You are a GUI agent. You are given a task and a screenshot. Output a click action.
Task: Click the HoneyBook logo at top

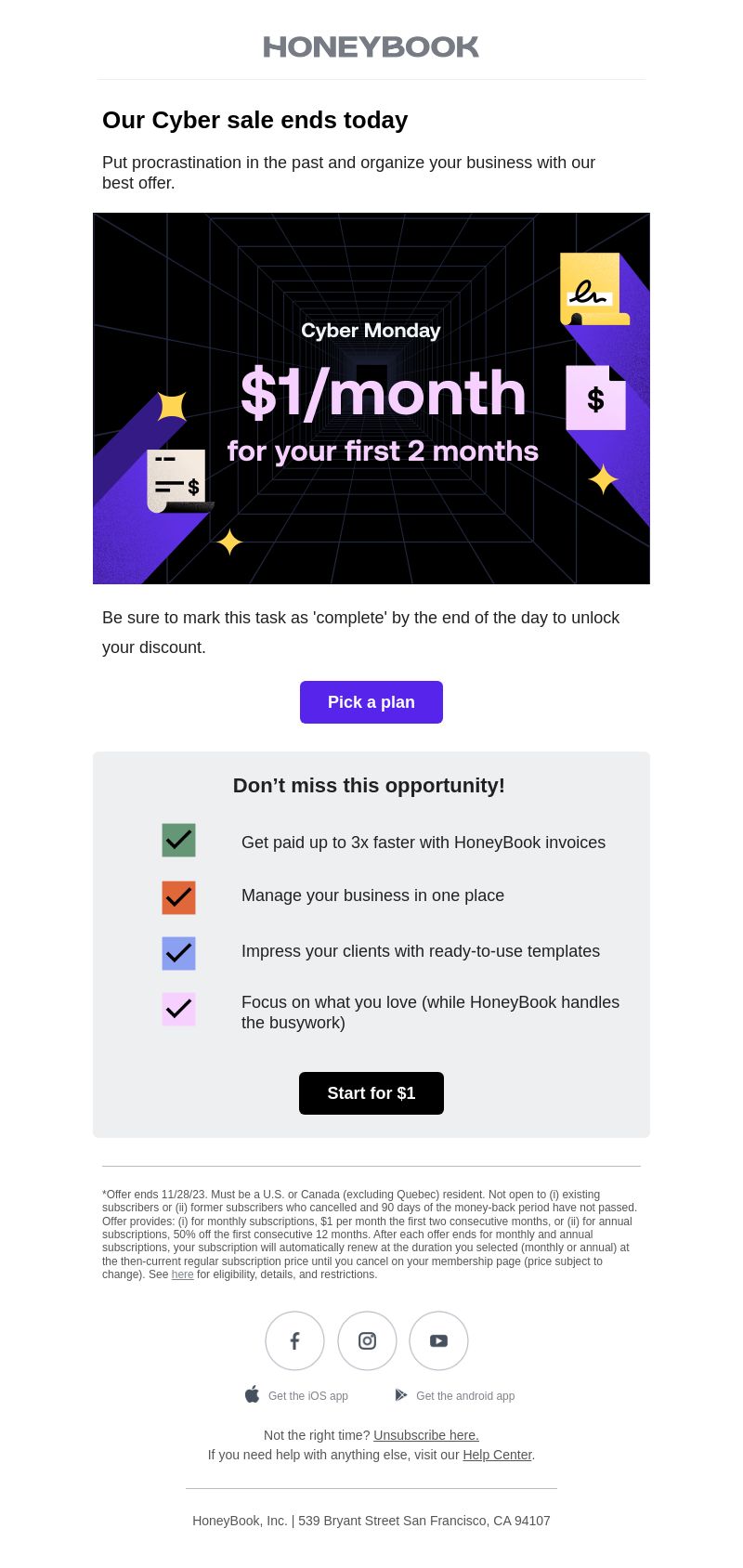point(371,46)
